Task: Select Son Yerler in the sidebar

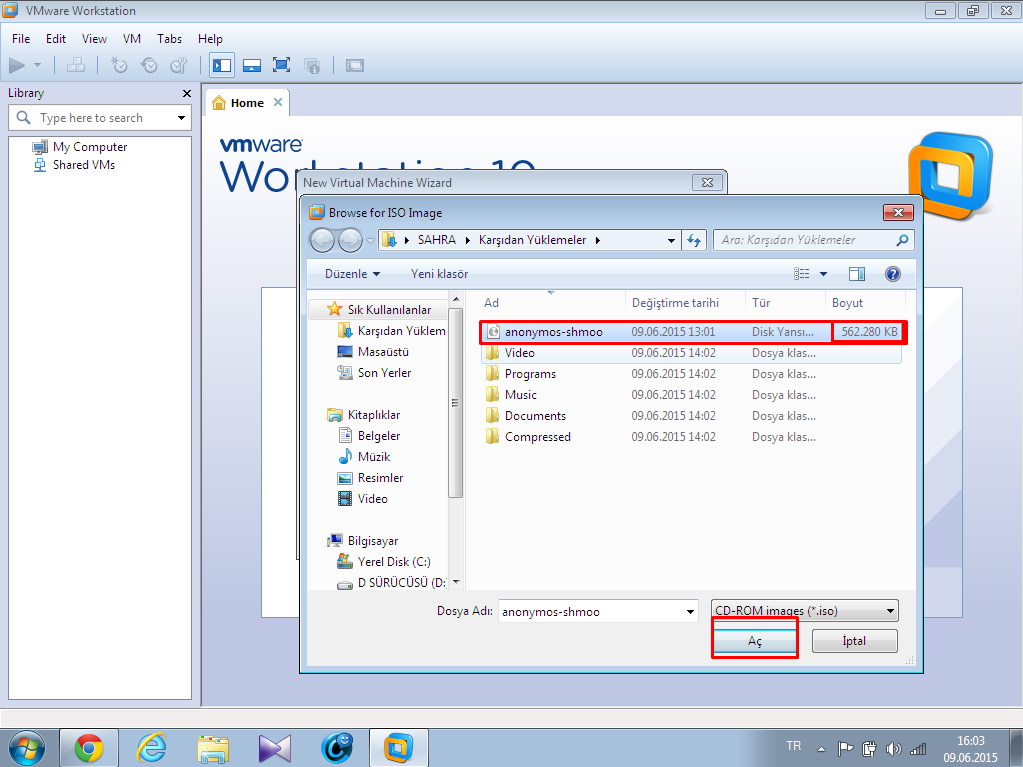Action: [x=374, y=372]
